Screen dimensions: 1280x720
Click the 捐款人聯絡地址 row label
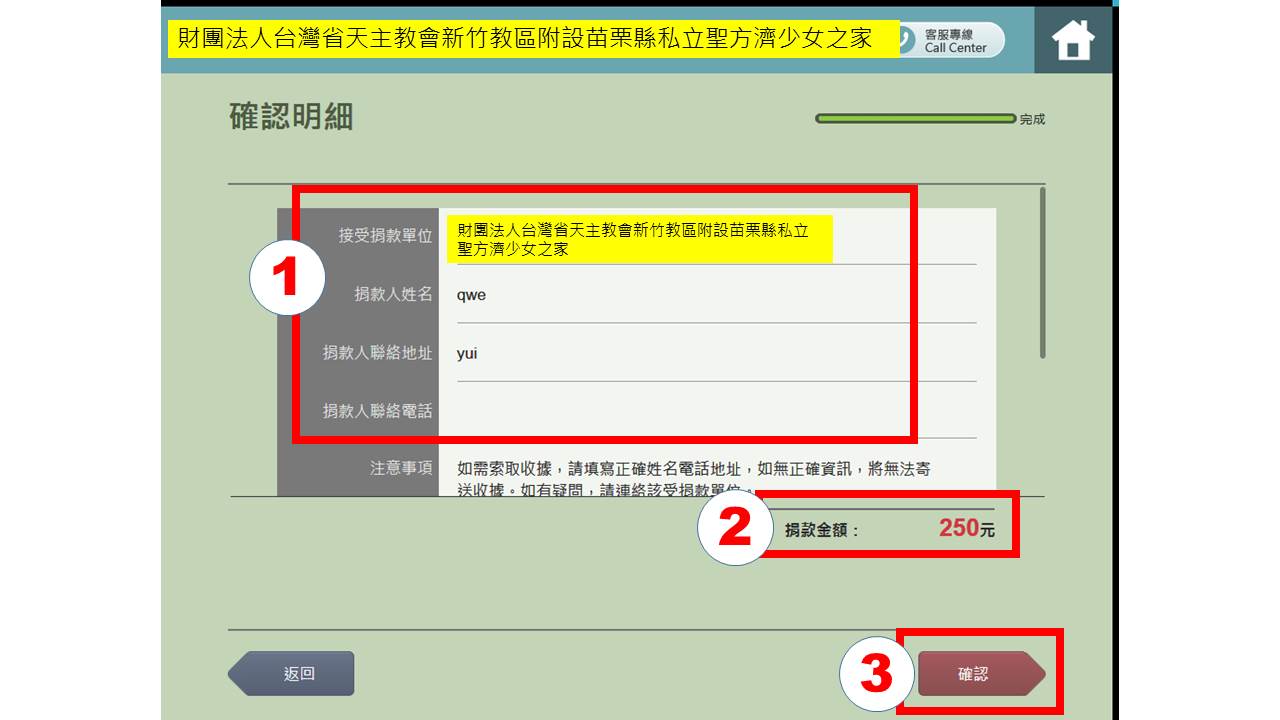[377, 353]
